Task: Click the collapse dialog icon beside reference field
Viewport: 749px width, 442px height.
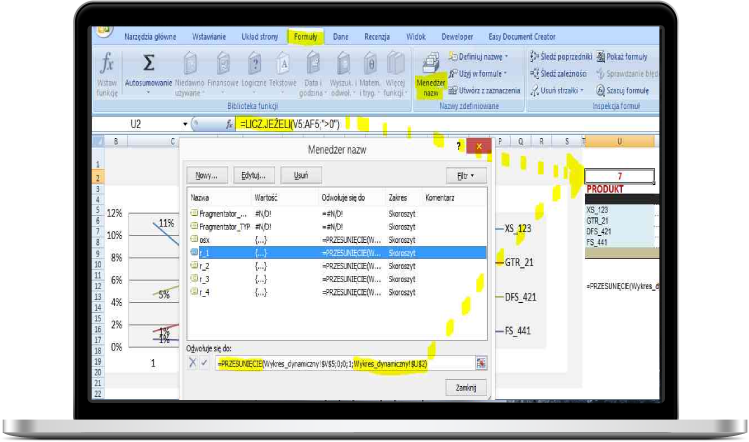Action: coord(481,363)
